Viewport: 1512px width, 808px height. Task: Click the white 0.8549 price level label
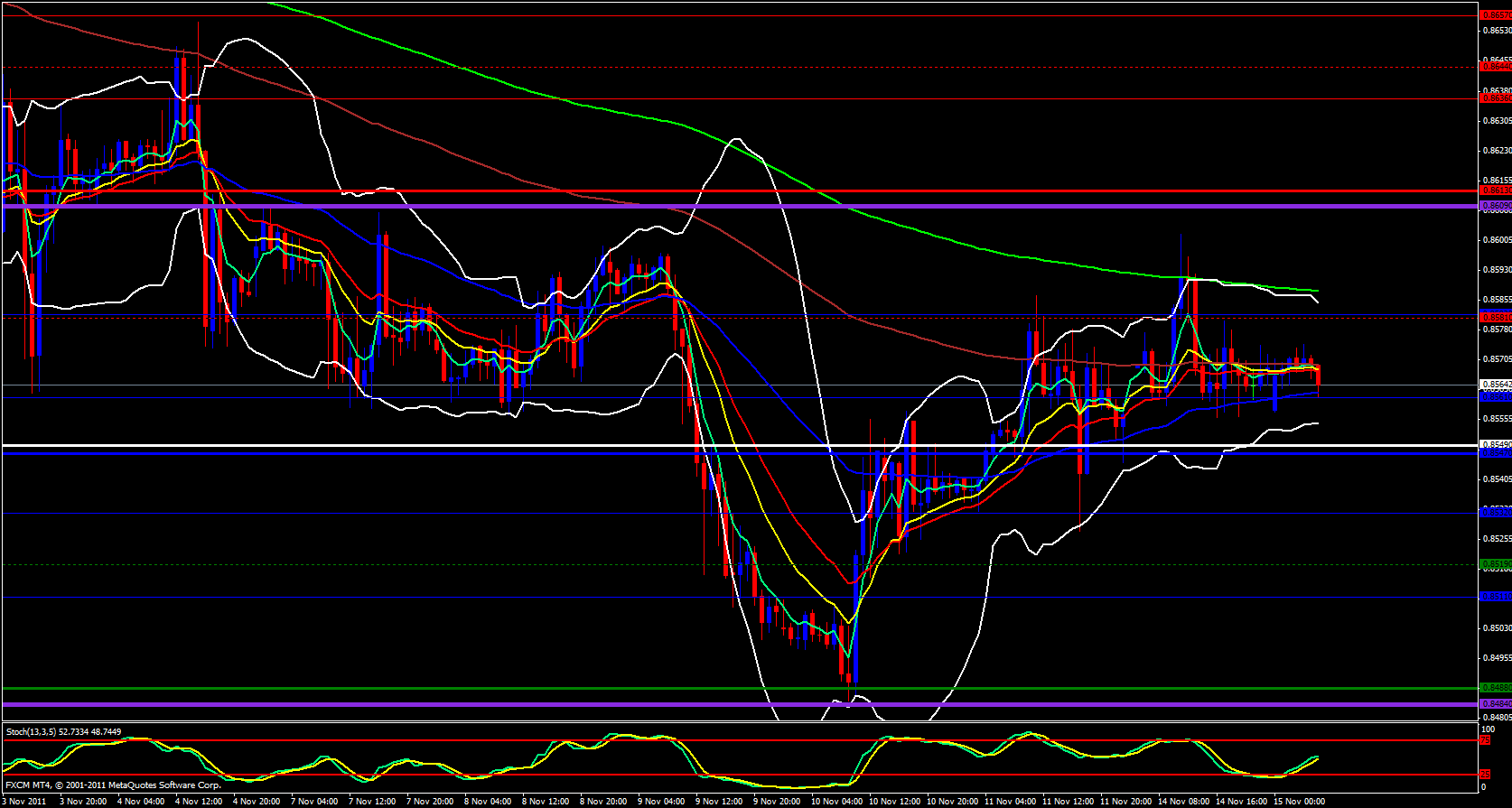tap(1495, 445)
